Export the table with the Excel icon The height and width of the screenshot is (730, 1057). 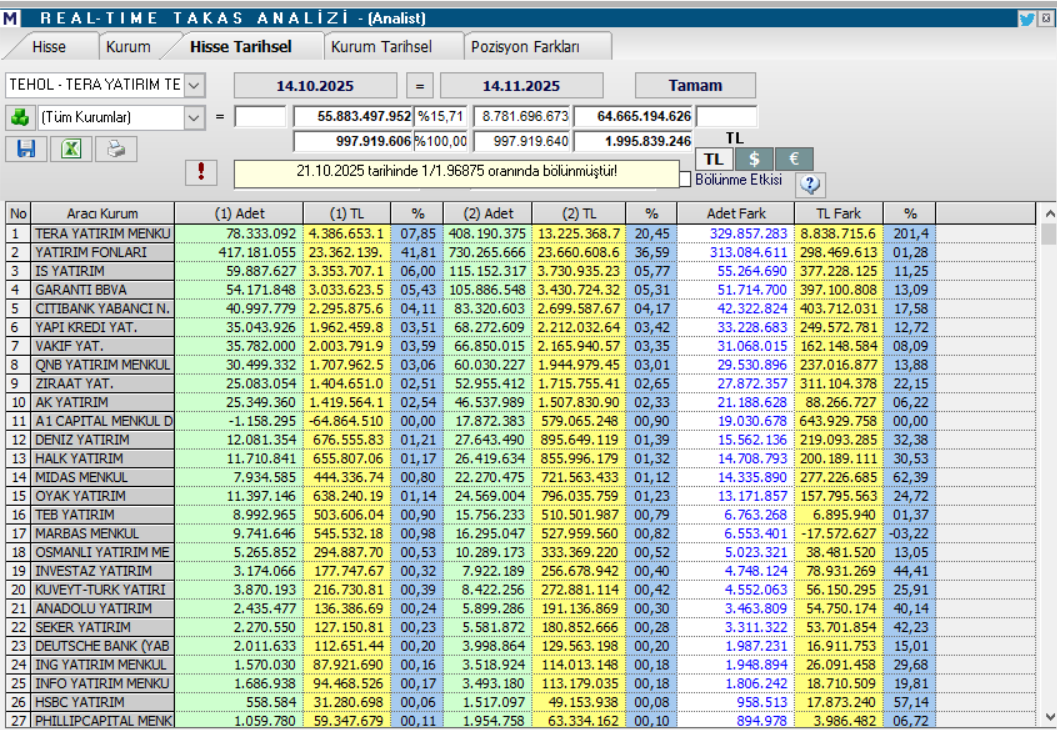pyautogui.click(x=72, y=149)
